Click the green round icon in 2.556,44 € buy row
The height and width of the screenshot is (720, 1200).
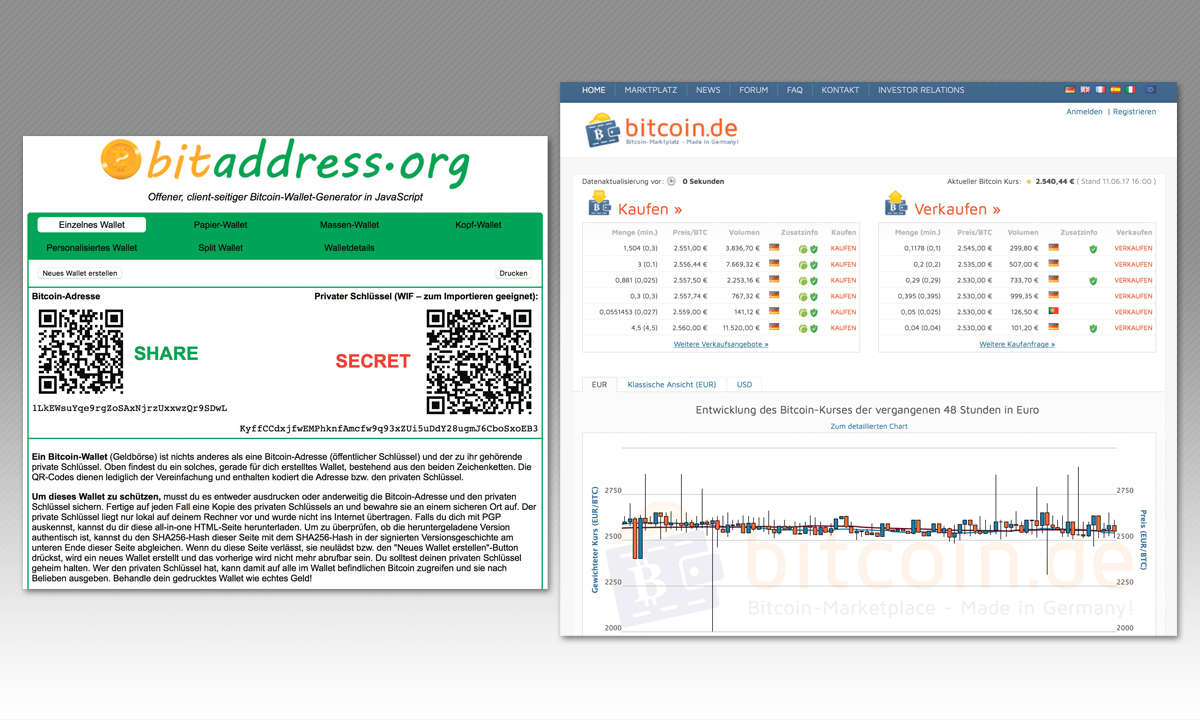[x=803, y=265]
